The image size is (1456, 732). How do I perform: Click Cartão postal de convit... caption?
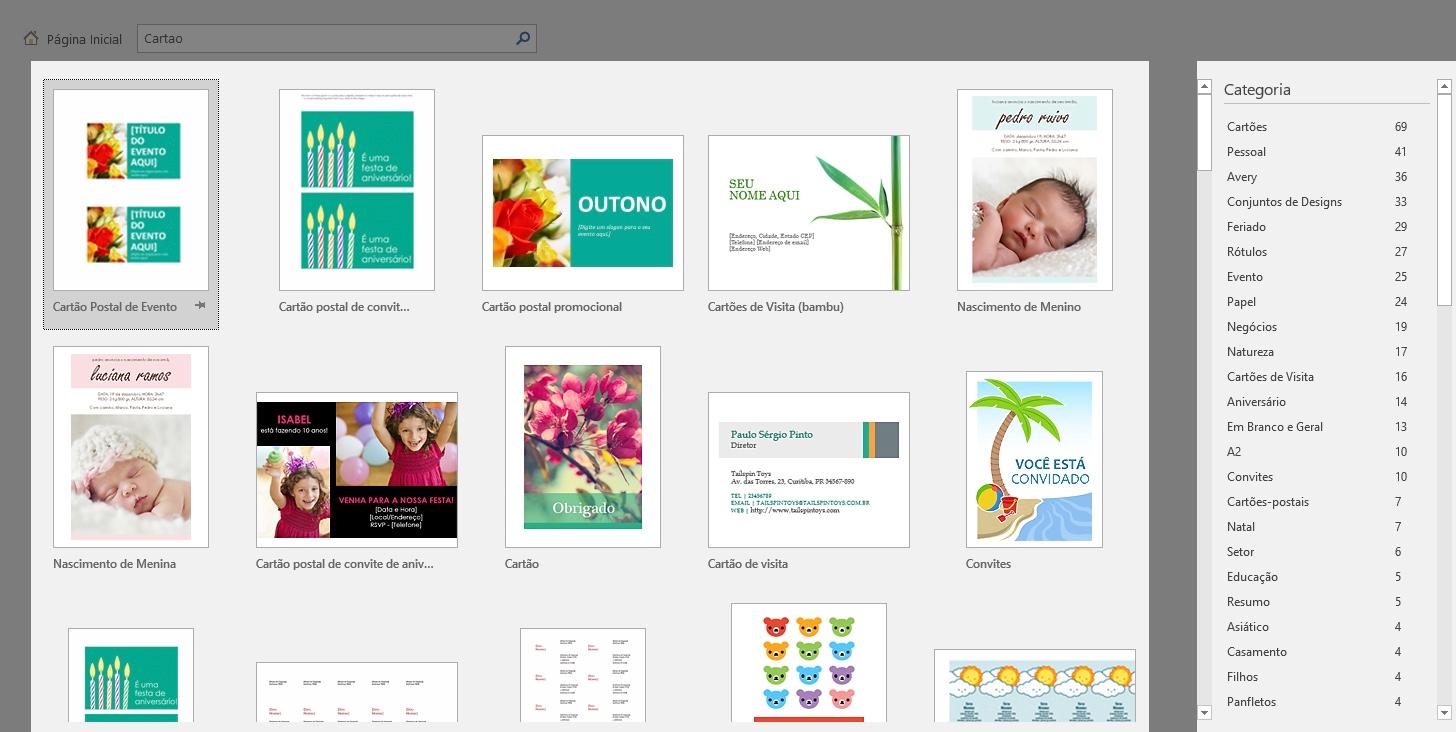tap(344, 307)
